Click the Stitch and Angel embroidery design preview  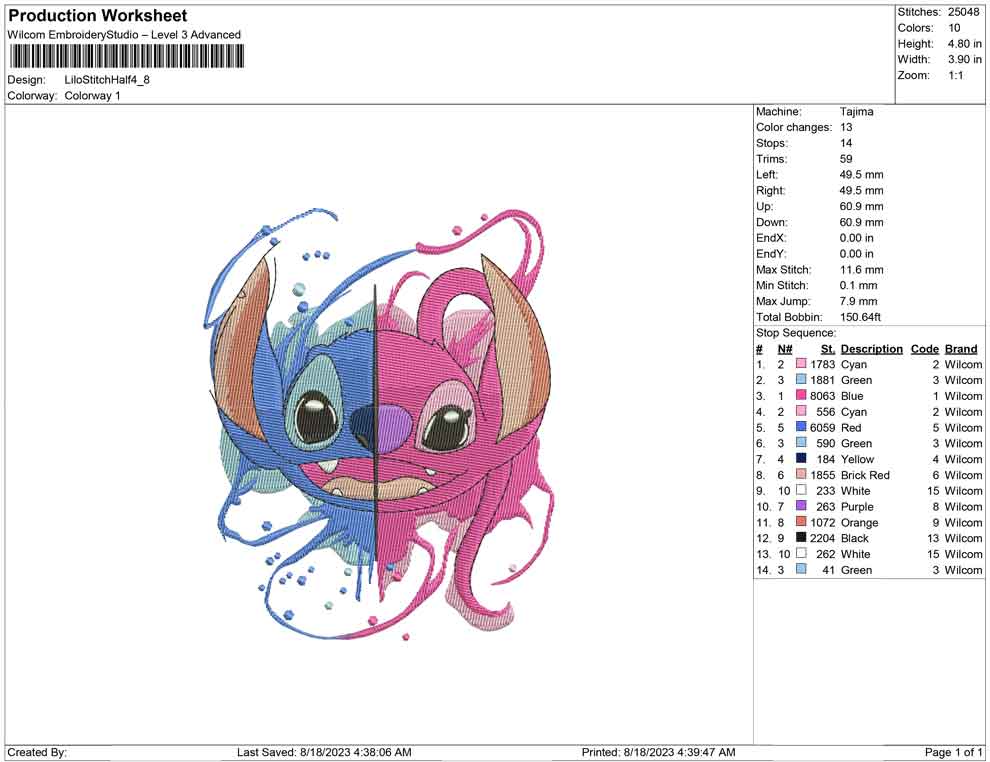(x=379, y=423)
